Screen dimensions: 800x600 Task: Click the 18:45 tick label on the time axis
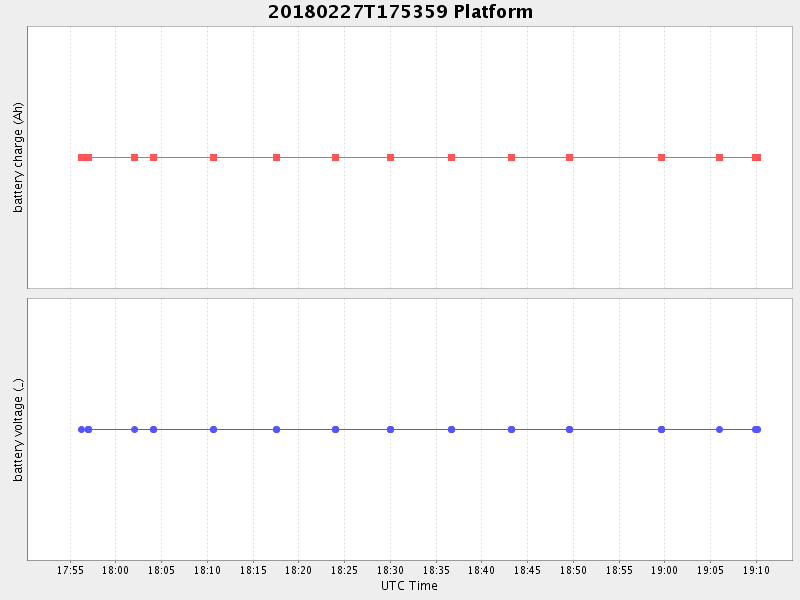tap(527, 570)
